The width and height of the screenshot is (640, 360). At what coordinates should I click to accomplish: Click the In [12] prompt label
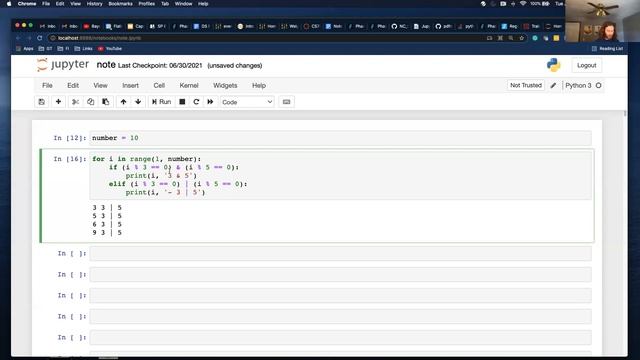click(70, 138)
